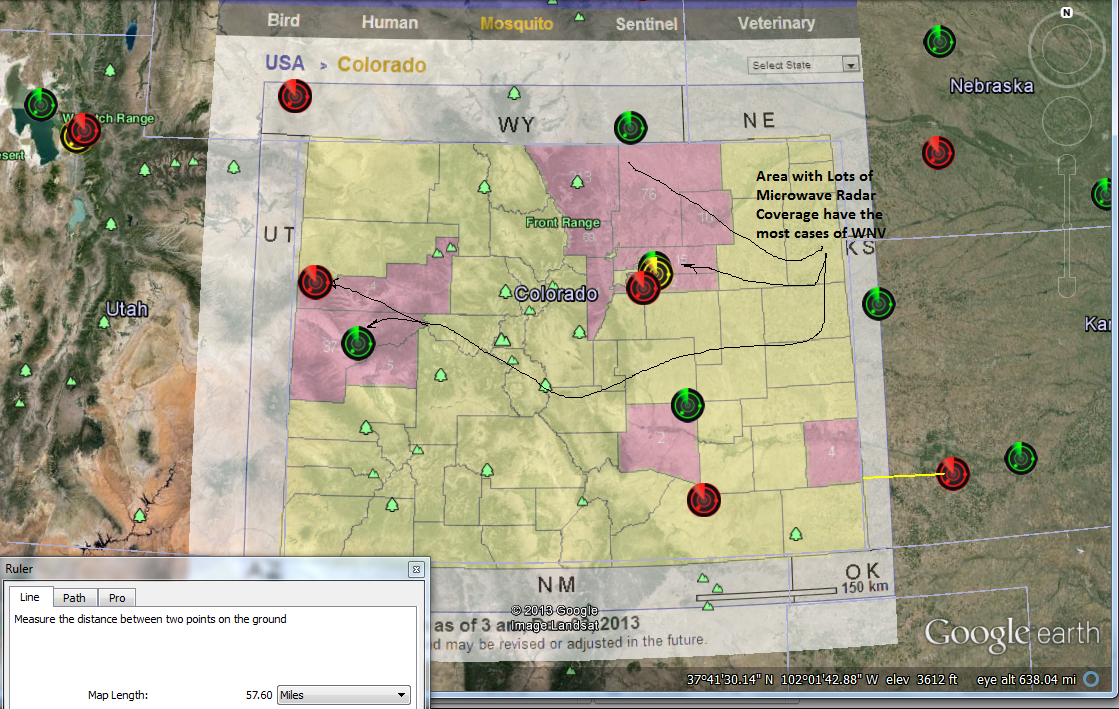This screenshot has height=709, width=1119.
Task: Click the Look joystick ring under the N
Action: 1066,49
